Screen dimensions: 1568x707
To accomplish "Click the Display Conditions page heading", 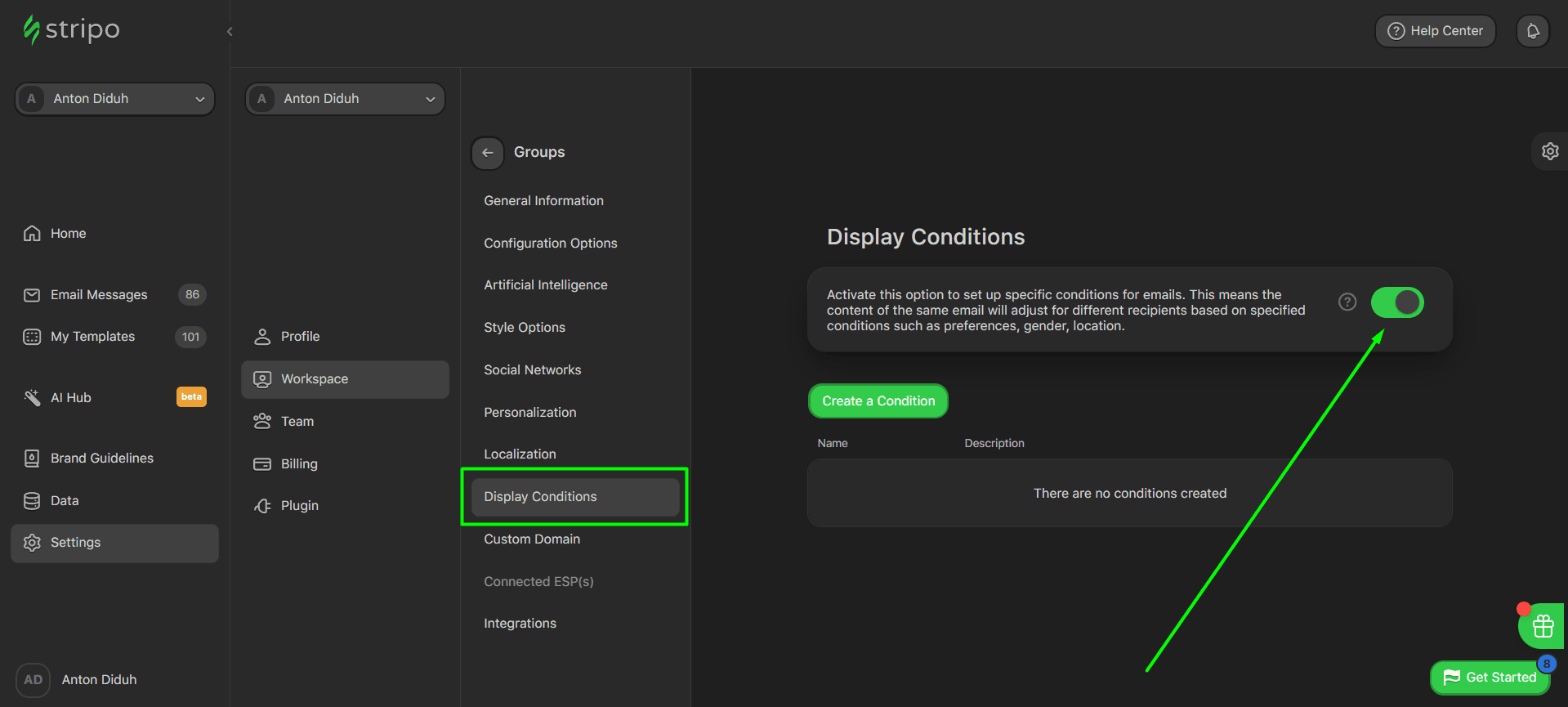I will (x=926, y=237).
